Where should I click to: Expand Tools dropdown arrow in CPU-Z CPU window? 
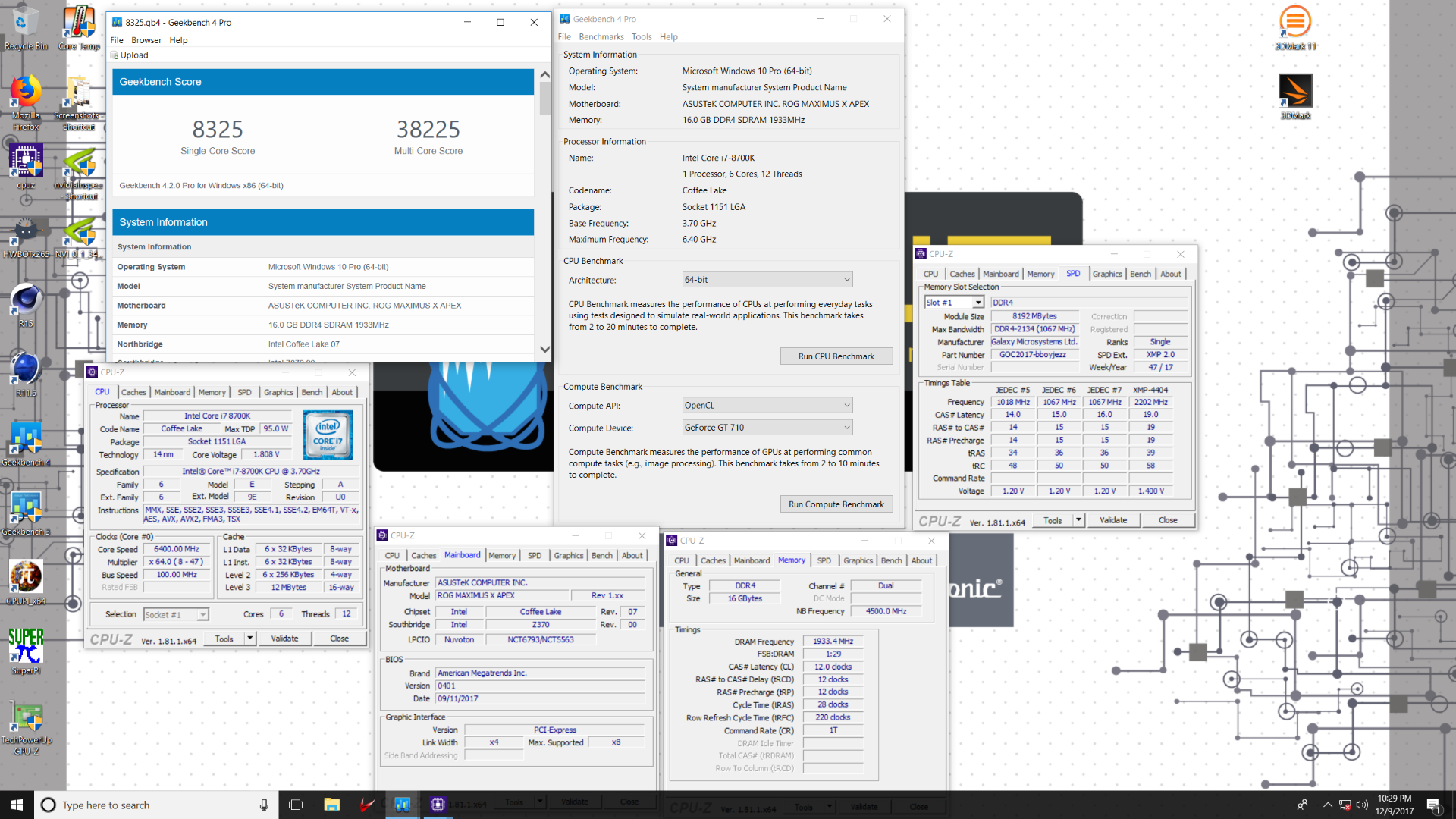point(249,639)
